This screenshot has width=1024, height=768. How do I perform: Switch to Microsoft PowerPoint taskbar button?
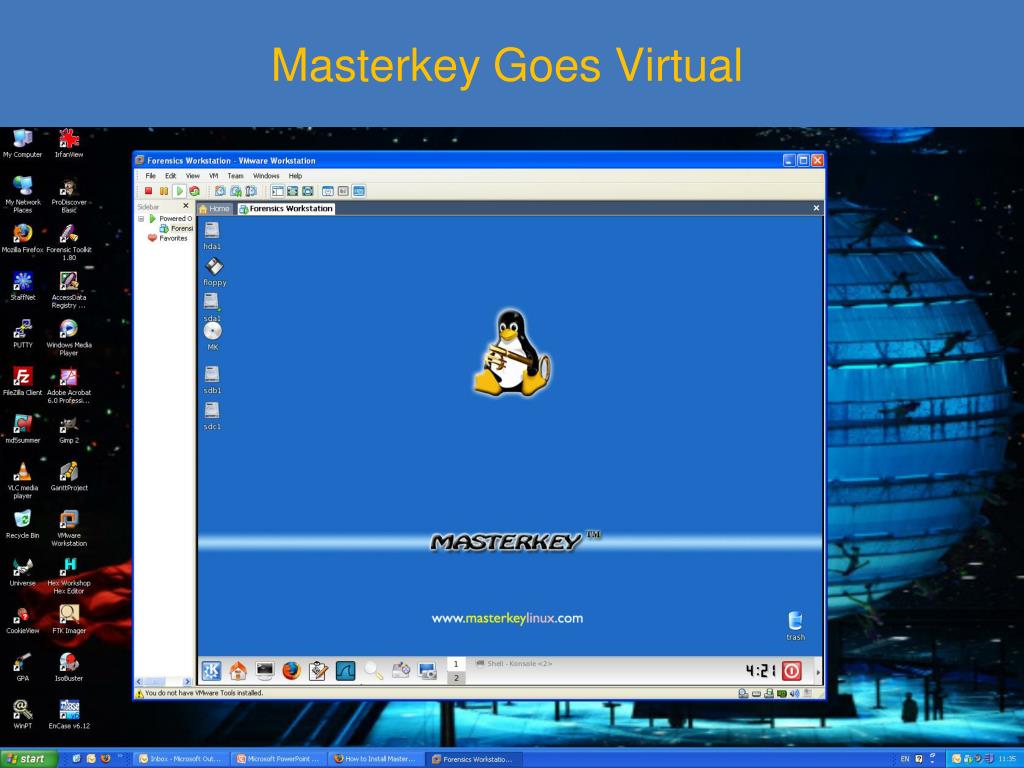(x=278, y=759)
